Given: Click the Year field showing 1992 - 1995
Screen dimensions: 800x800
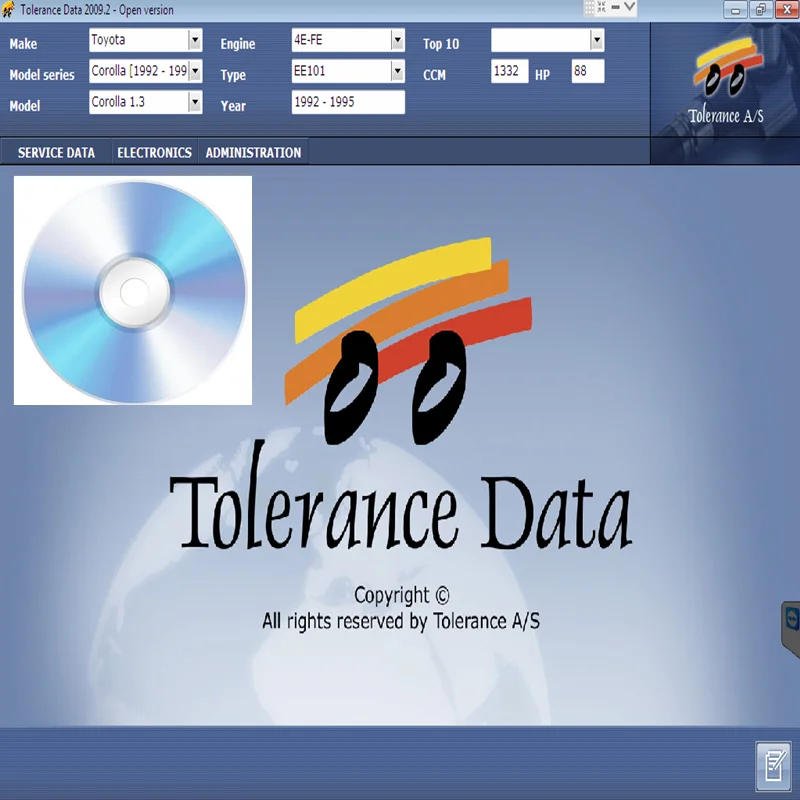Looking at the screenshot, I should point(348,102).
